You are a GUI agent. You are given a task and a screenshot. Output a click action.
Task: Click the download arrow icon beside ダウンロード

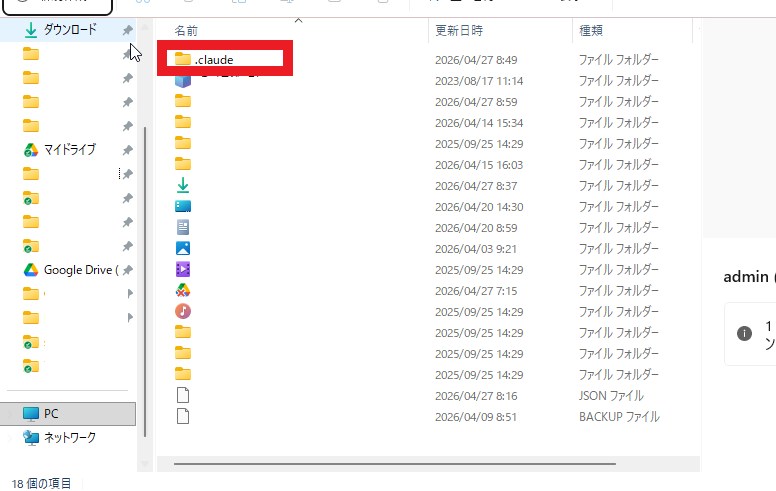(x=31, y=30)
